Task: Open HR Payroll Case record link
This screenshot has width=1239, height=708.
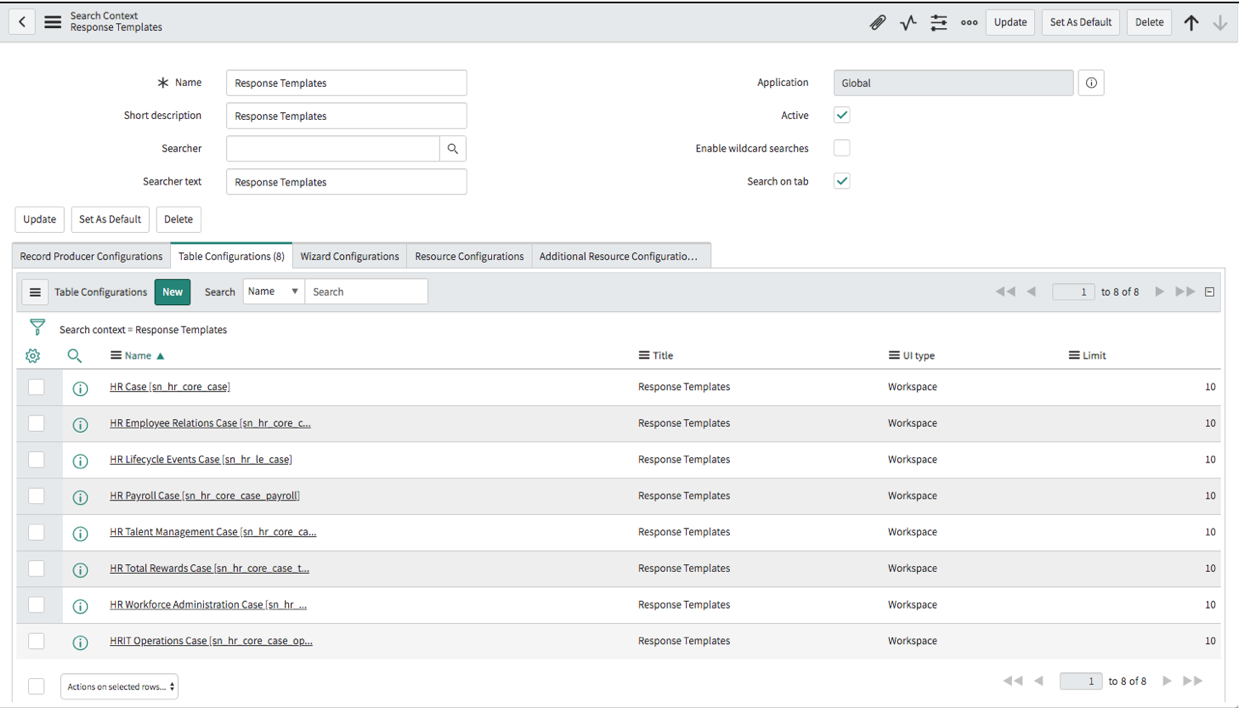Action: point(205,496)
